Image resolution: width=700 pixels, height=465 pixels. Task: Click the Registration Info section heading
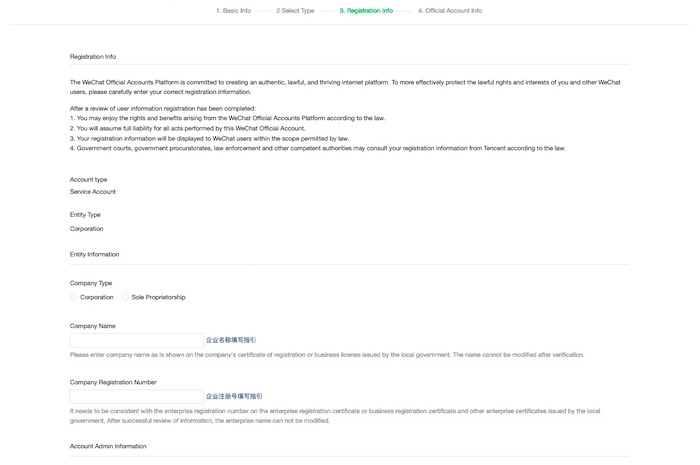[93, 57]
